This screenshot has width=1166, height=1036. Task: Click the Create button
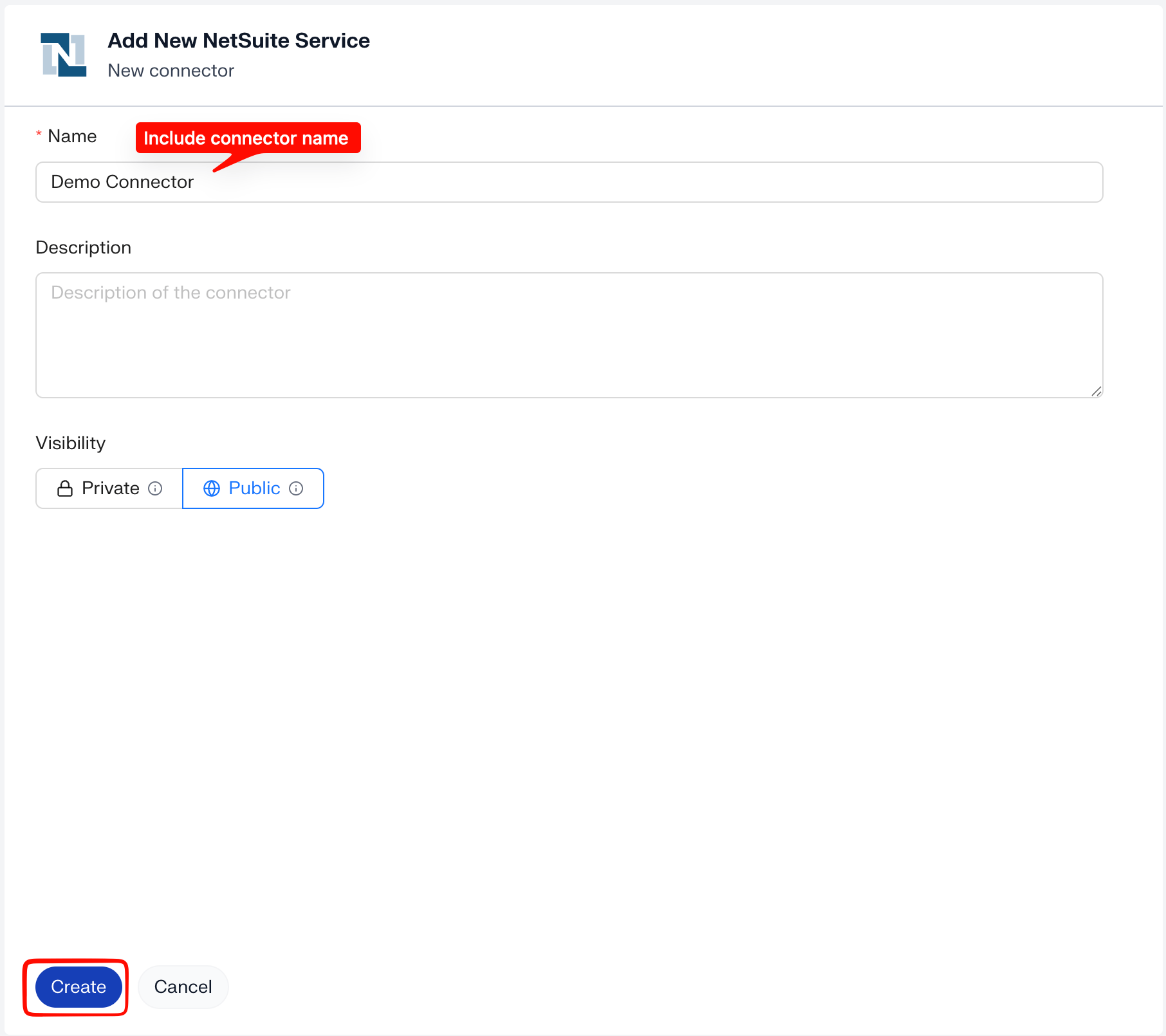coord(79,986)
